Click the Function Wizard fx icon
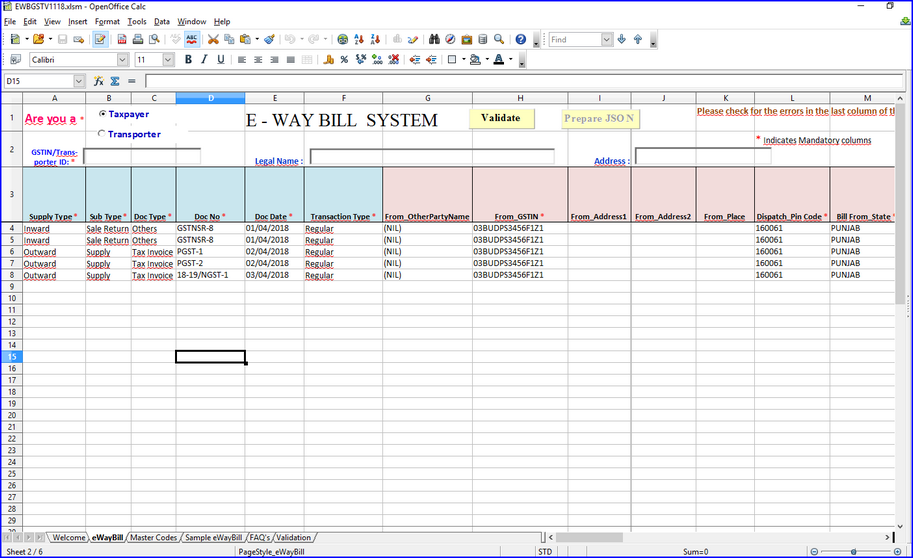 99,81
